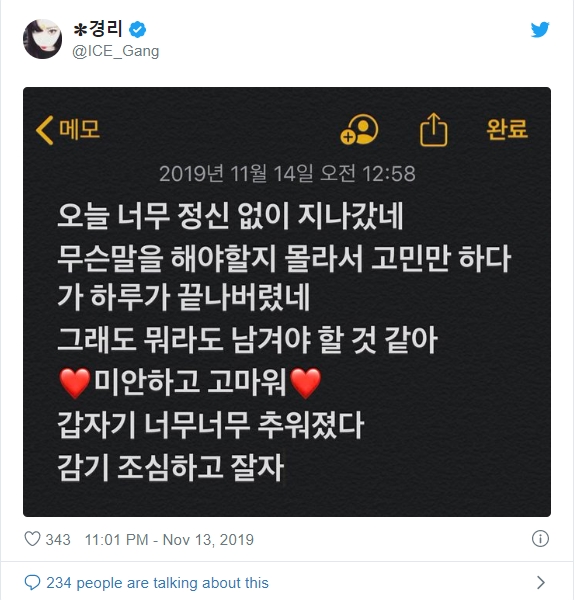Tap the 완료 done button
The image size is (576, 600).
pyautogui.click(x=507, y=129)
